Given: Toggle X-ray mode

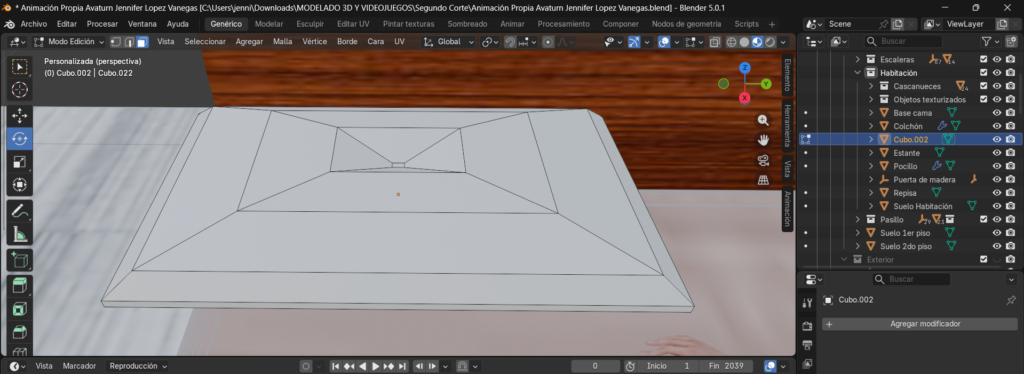Looking at the screenshot, I should point(715,42).
